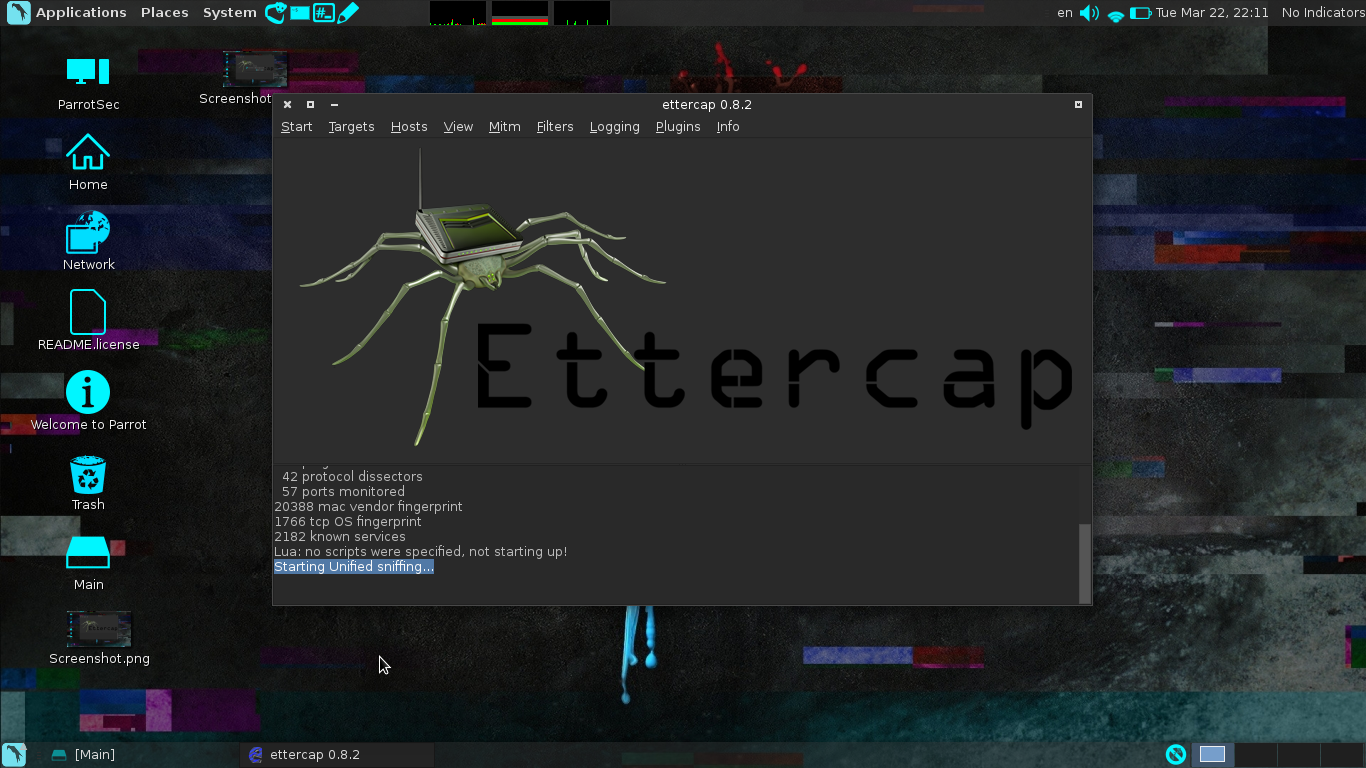Click the battery status icon
The height and width of the screenshot is (768, 1366).
[x=1141, y=13]
